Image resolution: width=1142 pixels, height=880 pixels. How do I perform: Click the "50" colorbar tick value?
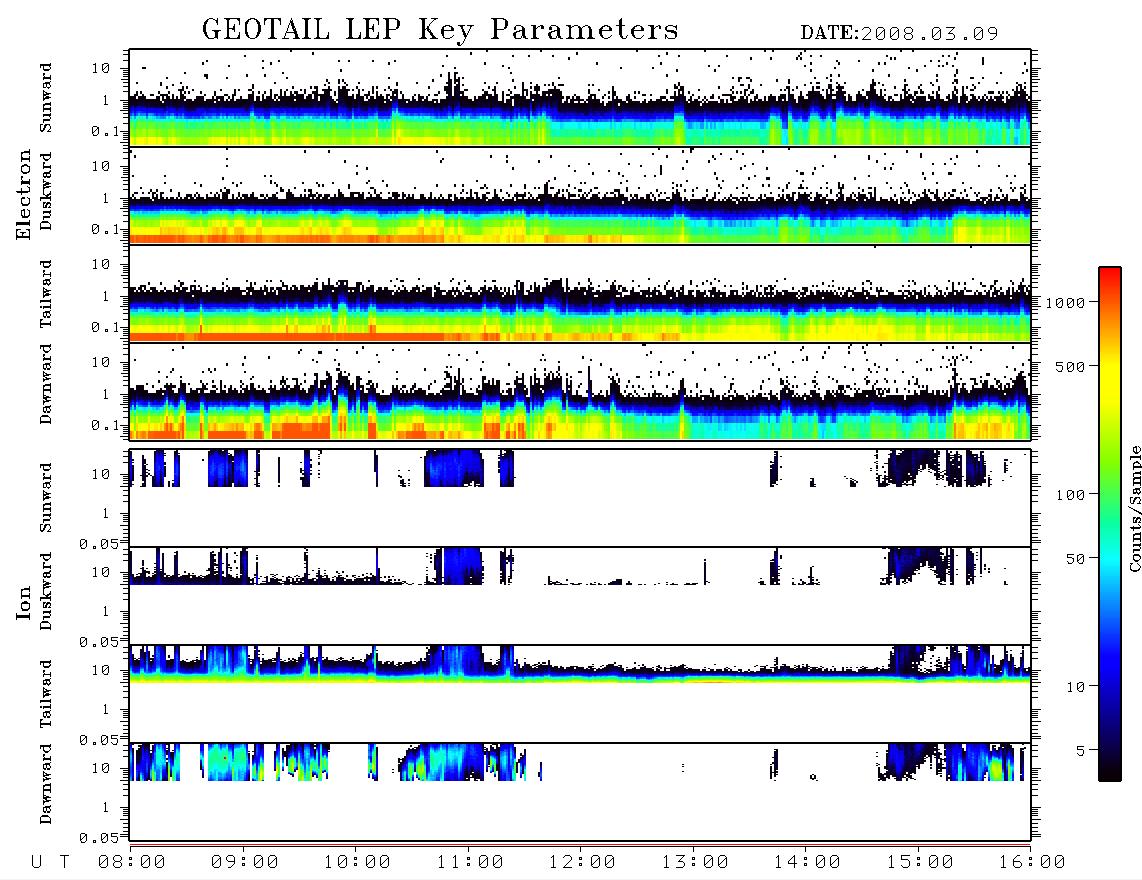pyautogui.click(x=1075, y=559)
